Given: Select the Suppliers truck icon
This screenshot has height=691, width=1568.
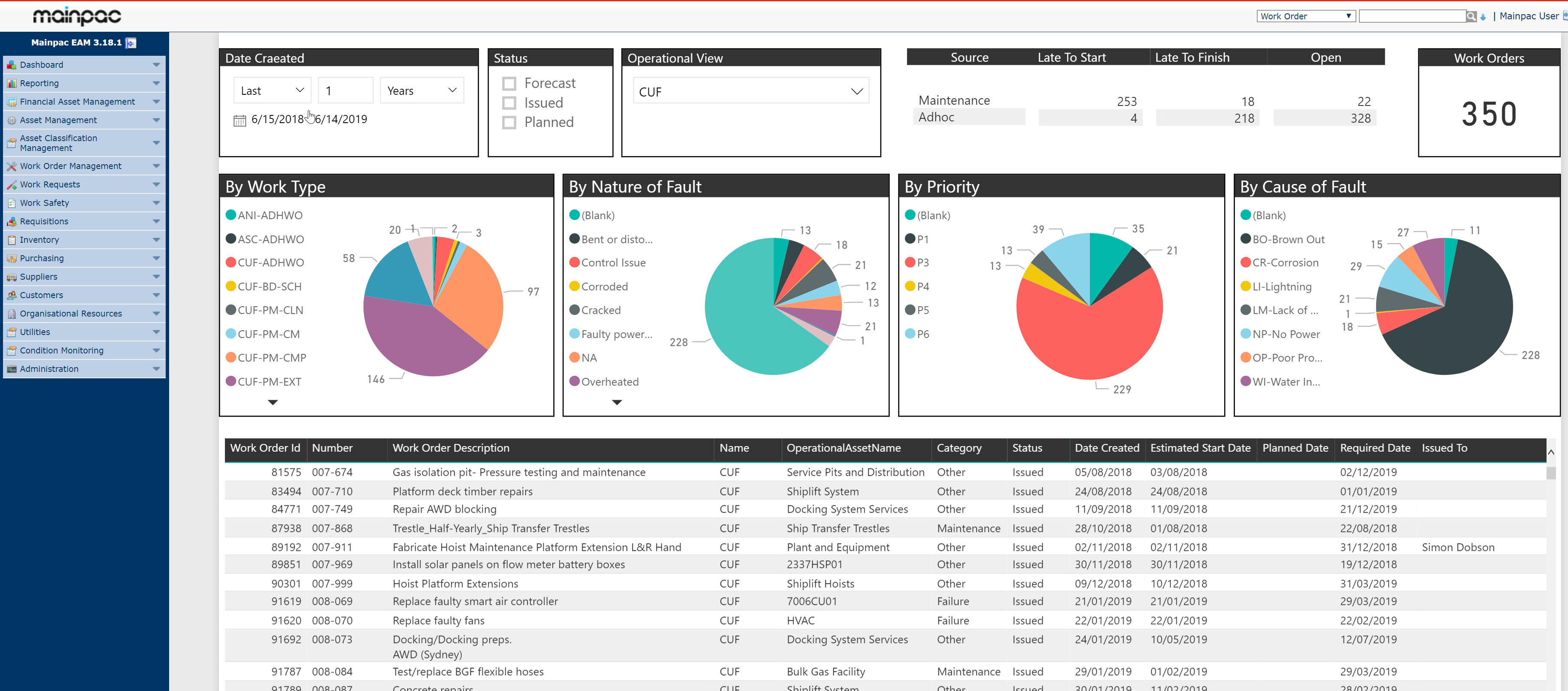Looking at the screenshot, I should pyautogui.click(x=11, y=277).
